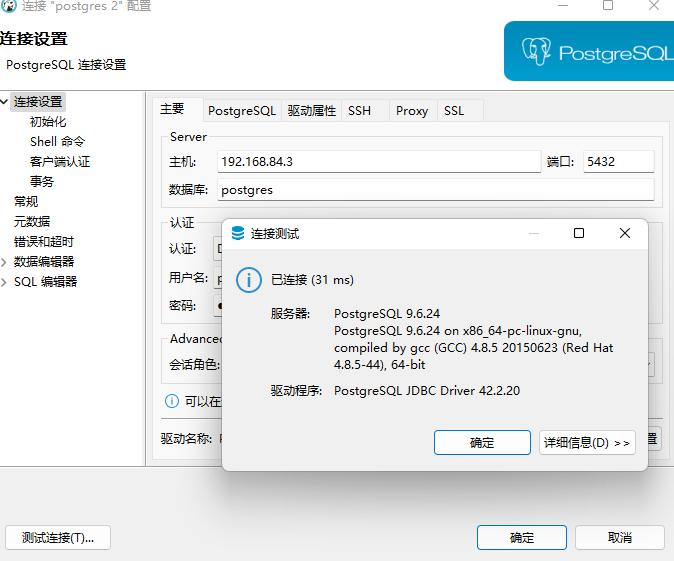The height and width of the screenshot is (561, 674).
Task: Click the 数据库 field showing postgres
Action: pyautogui.click(x=435, y=190)
